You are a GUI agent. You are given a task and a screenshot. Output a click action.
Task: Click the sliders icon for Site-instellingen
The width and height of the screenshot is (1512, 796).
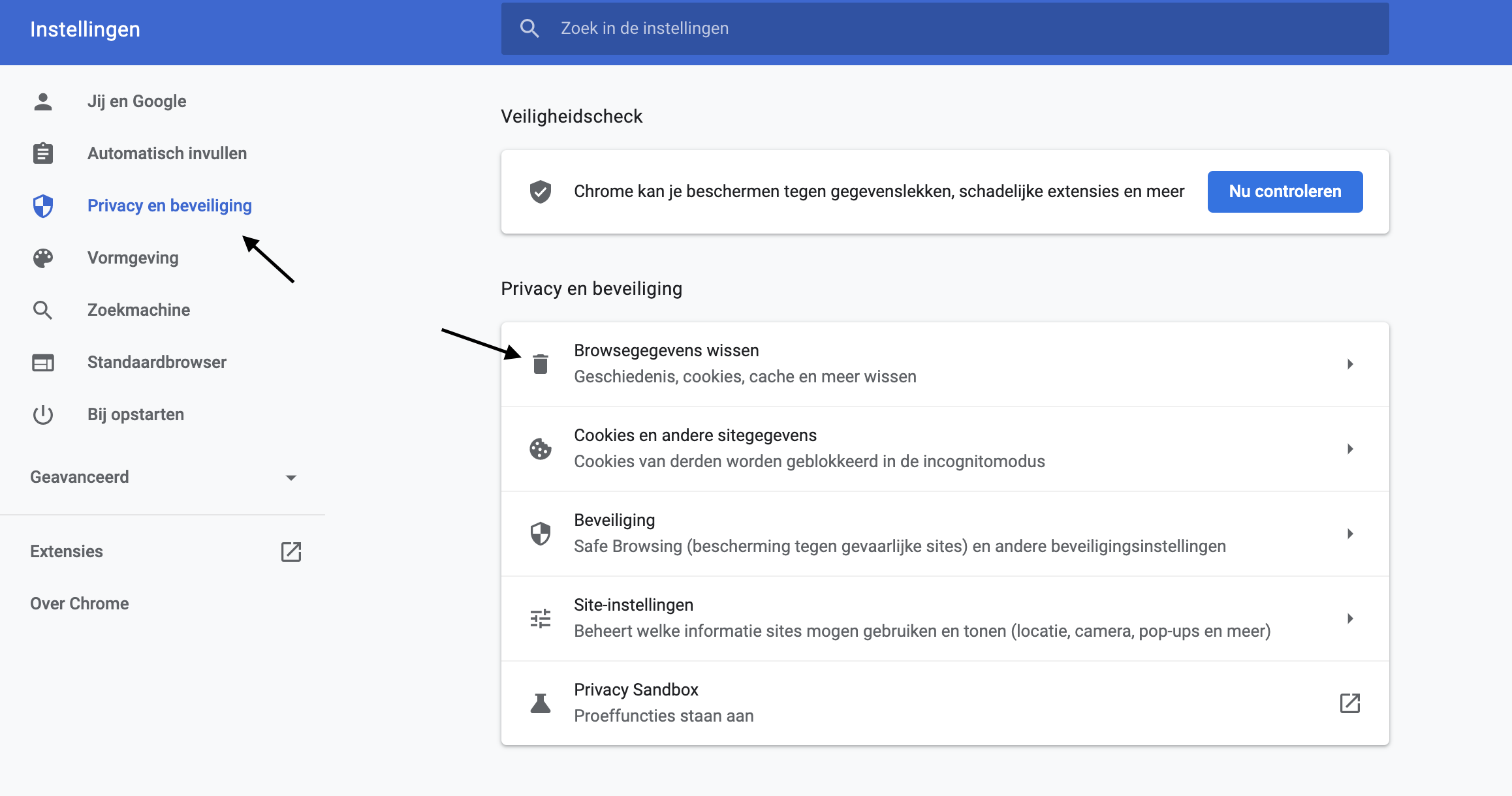tap(541, 618)
